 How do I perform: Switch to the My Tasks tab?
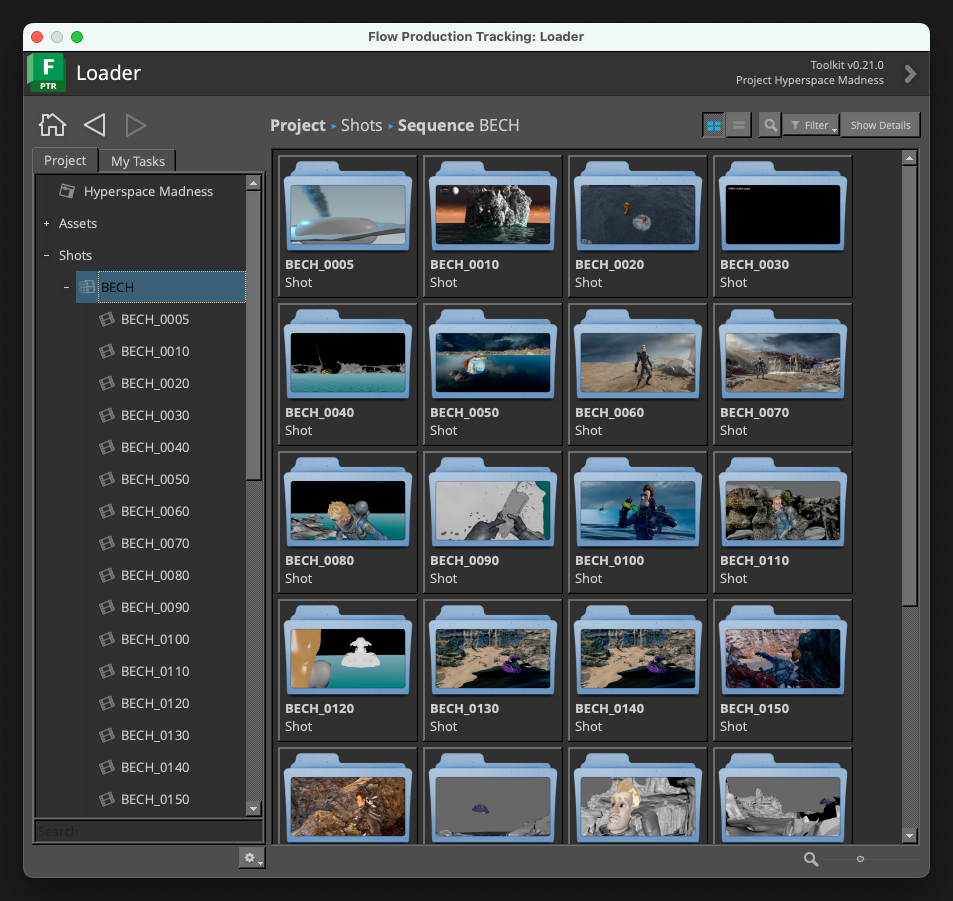pyautogui.click(x=140, y=161)
